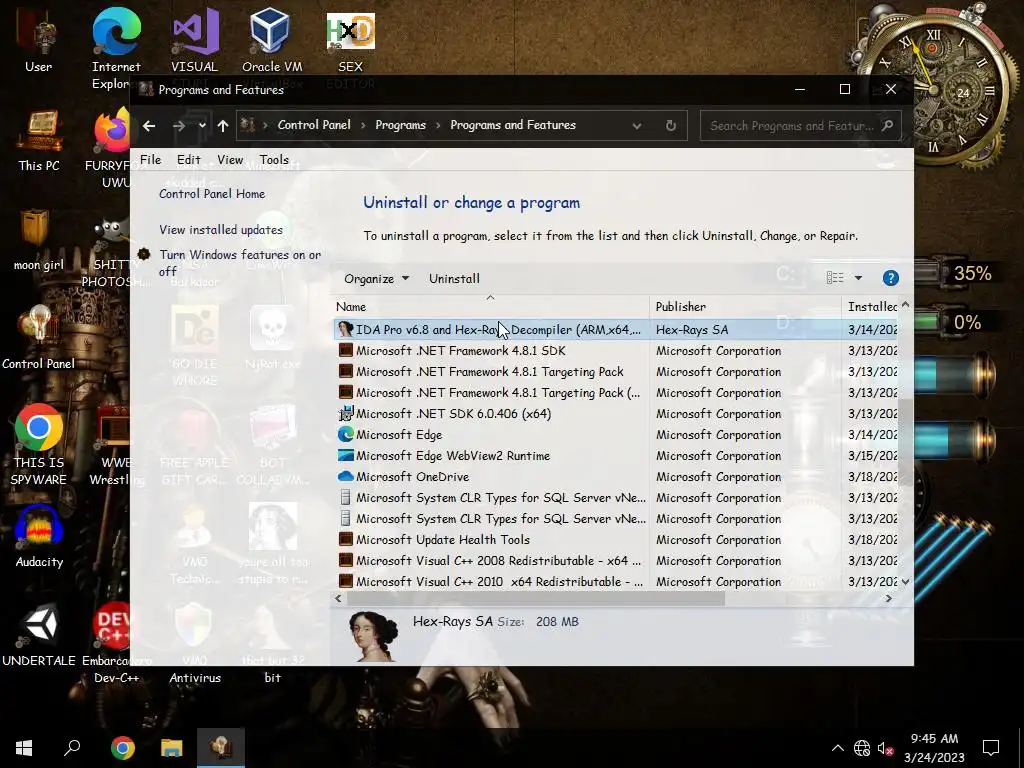The height and width of the screenshot is (768, 1024).
Task: Open the address bar history dropdown
Action: (637, 125)
